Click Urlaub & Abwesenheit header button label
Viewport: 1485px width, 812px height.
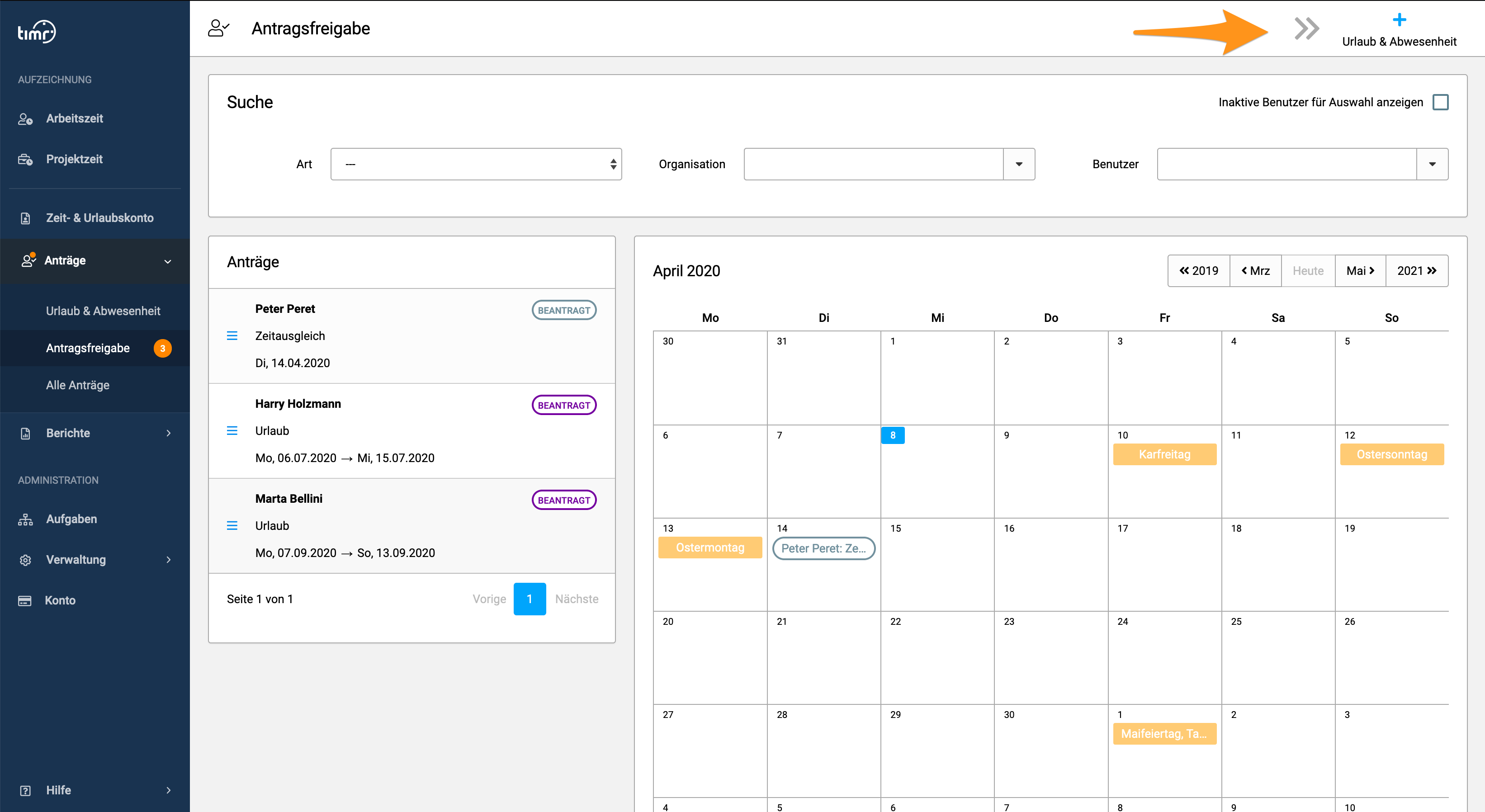tap(1399, 42)
